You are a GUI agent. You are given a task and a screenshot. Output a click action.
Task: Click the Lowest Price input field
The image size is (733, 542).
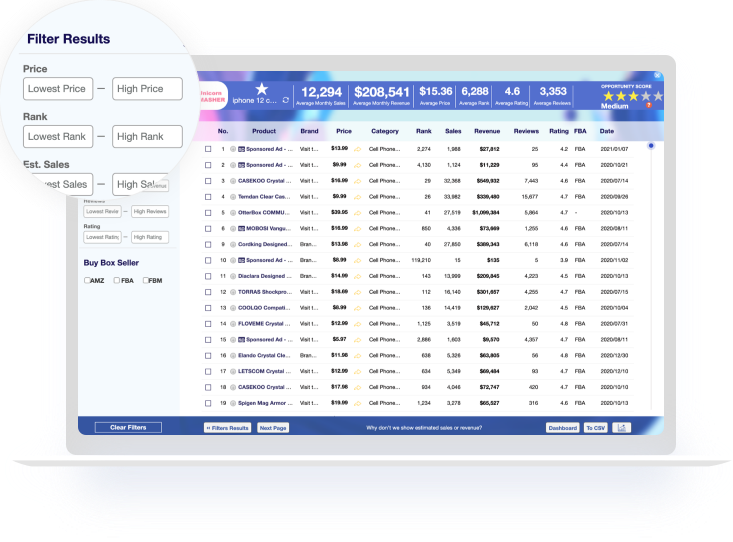(58, 89)
